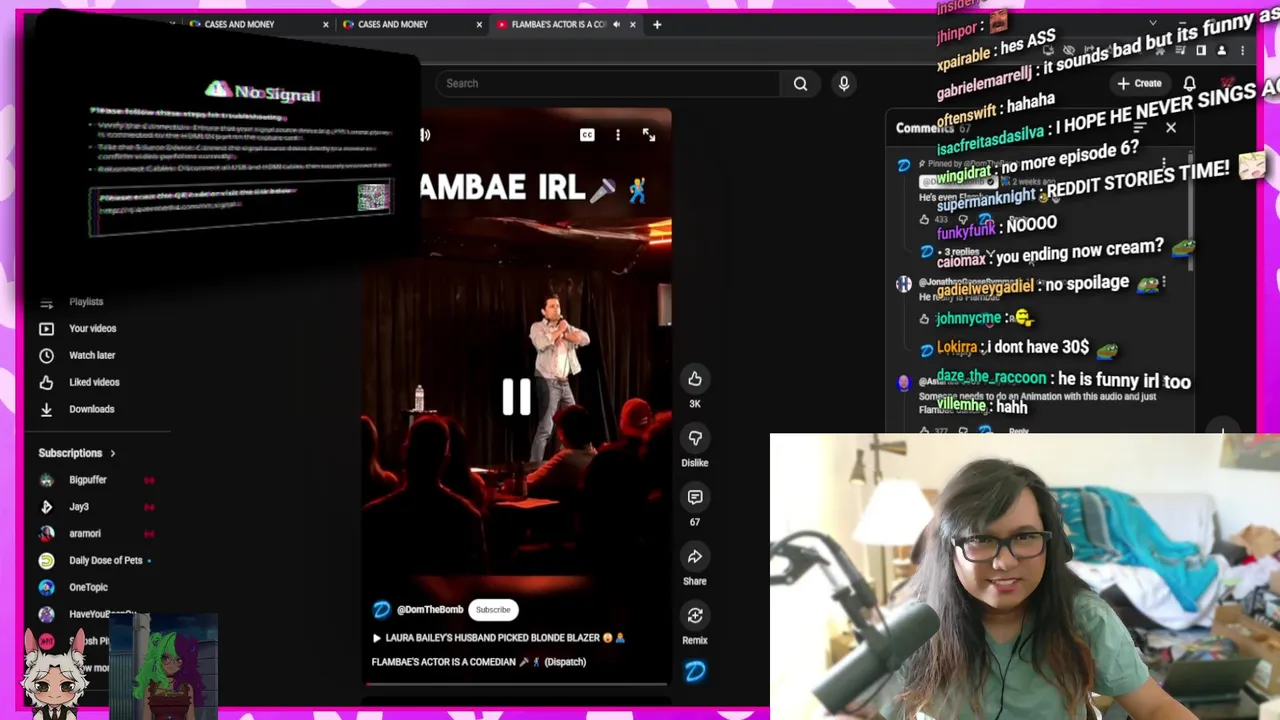The height and width of the screenshot is (720, 1280).
Task: Open linked video LAURA BAILEY'S HUSBAND PICKED BLONDE BLAZER
Action: [499, 638]
